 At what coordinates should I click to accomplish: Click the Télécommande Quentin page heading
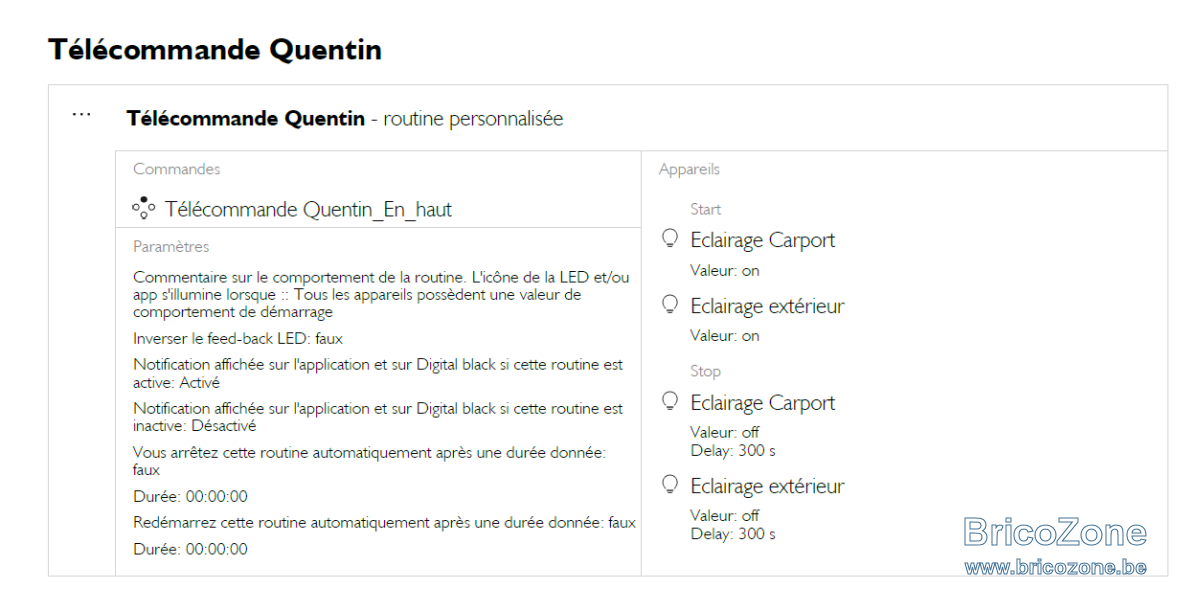click(x=215, y=49)
